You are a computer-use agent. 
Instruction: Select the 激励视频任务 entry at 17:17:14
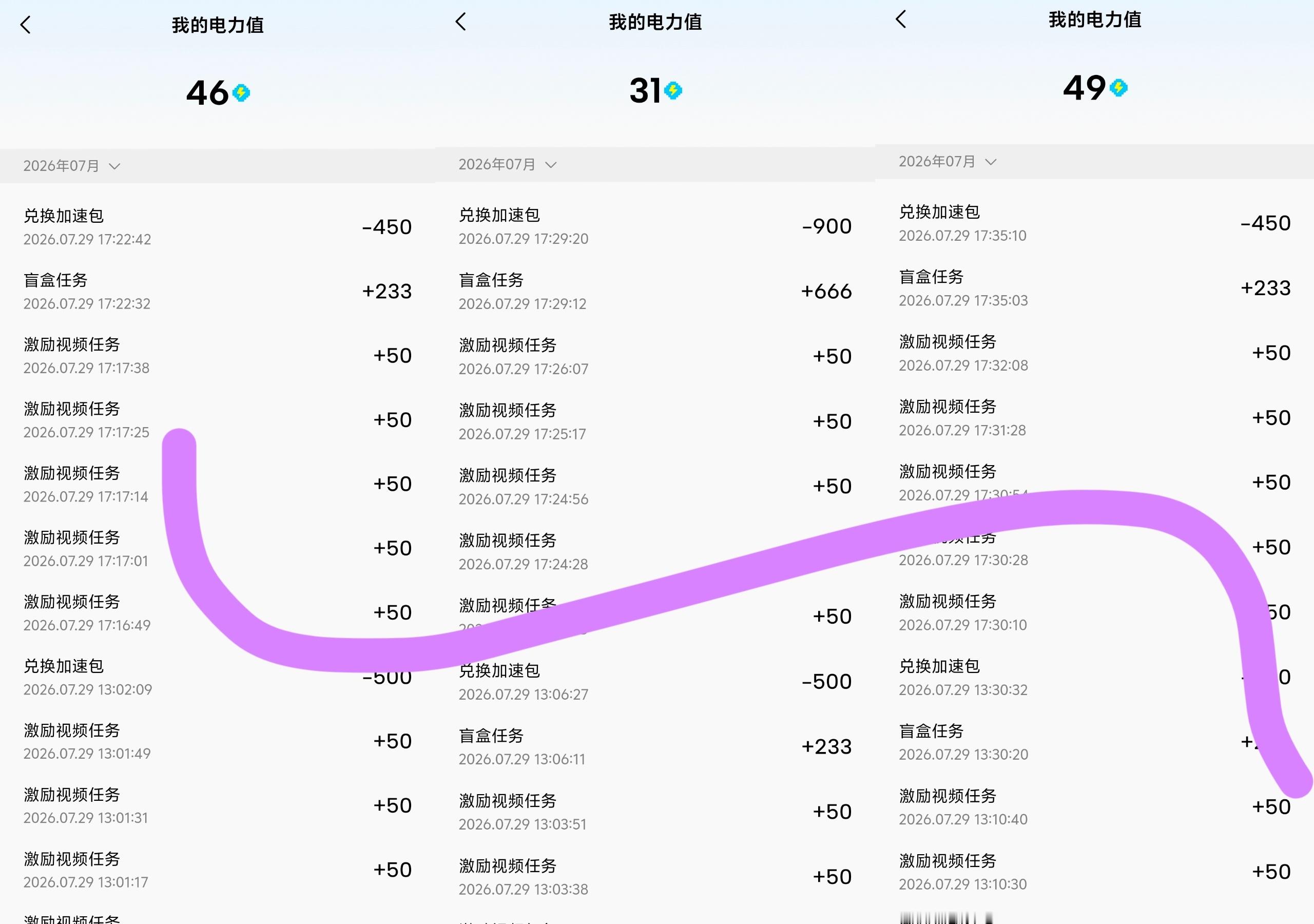tap(218, 484)
